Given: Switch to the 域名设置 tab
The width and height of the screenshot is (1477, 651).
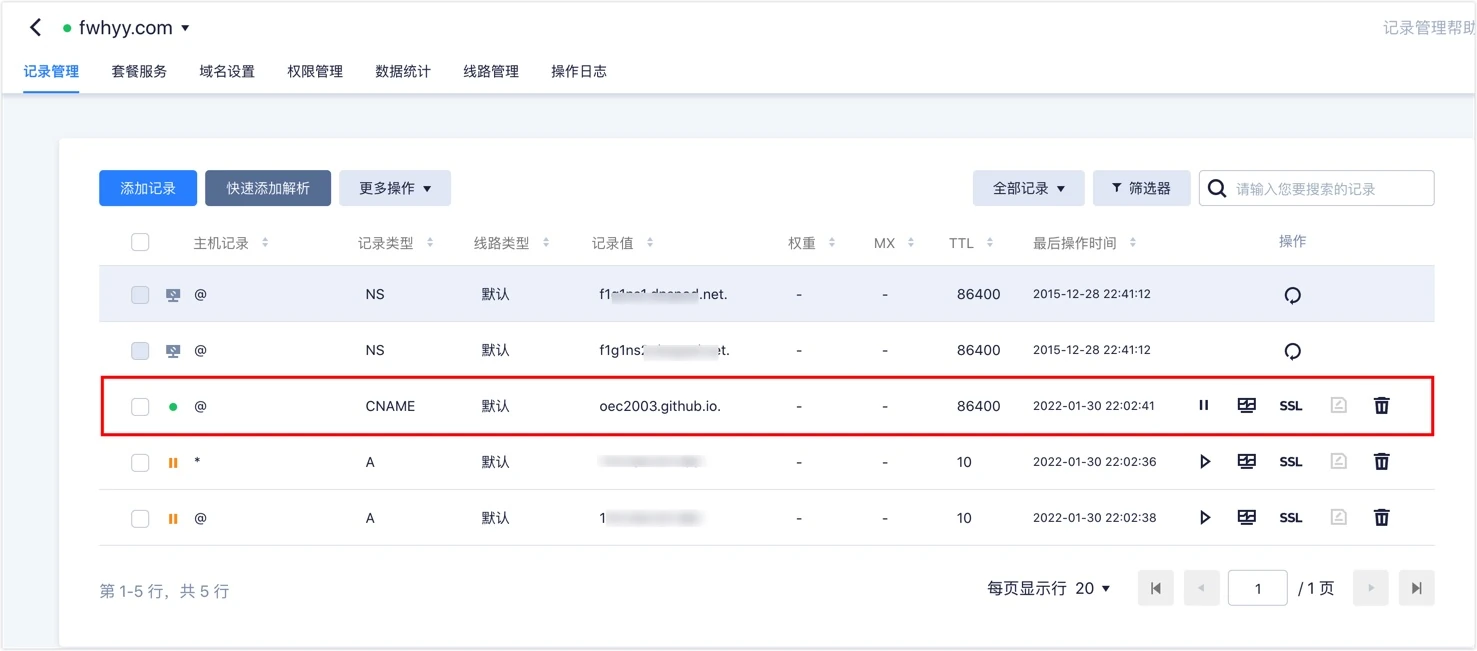Looking at the screenshot, I should (x=227, y=71).
